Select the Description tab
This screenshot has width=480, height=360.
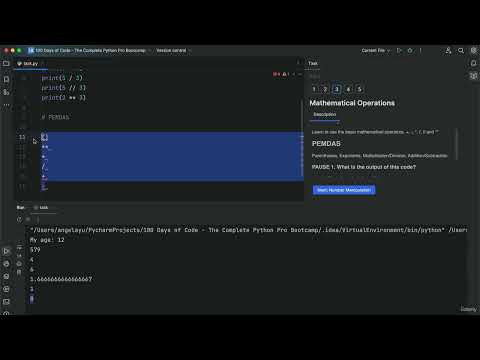click(324, 114)
